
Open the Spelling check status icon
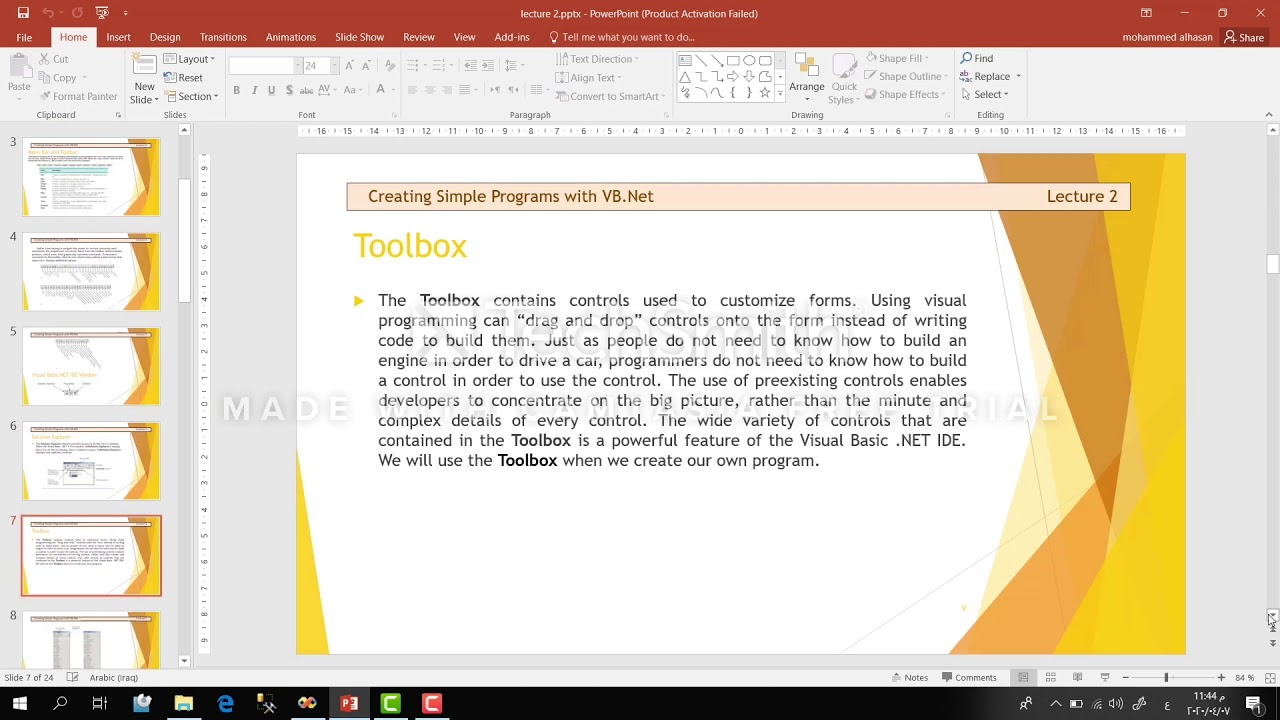click(x=72, y=678)
